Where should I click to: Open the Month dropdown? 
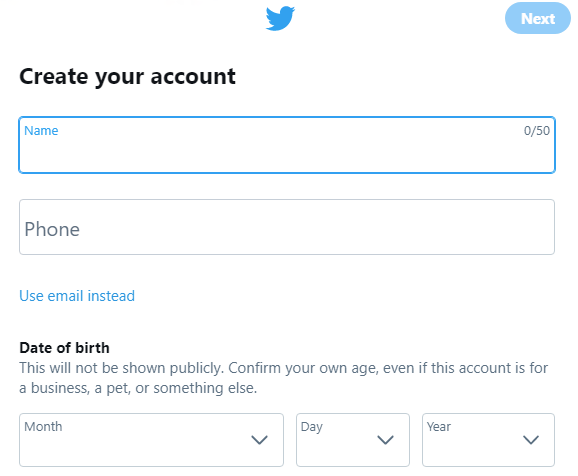pyautogui.click(x=152, y=440)
